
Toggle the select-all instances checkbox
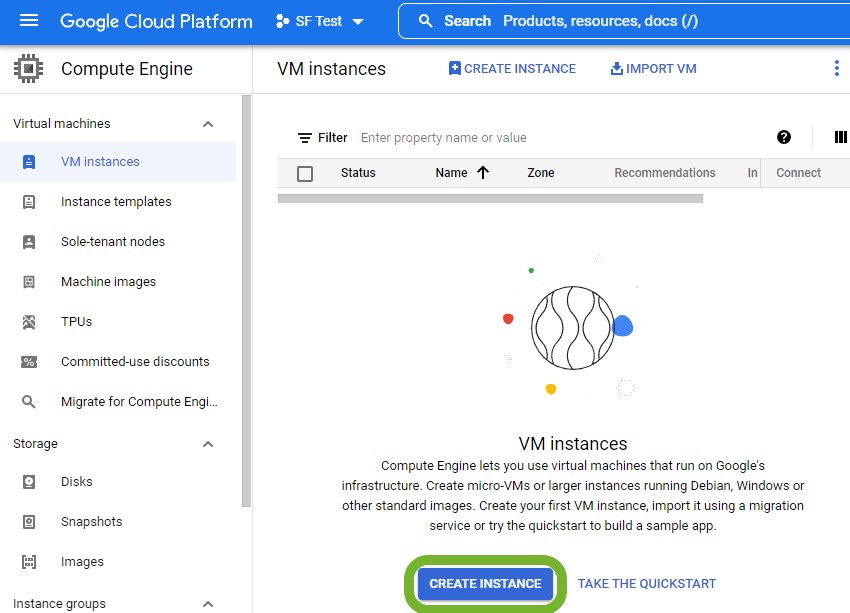[x=305, y=173]
